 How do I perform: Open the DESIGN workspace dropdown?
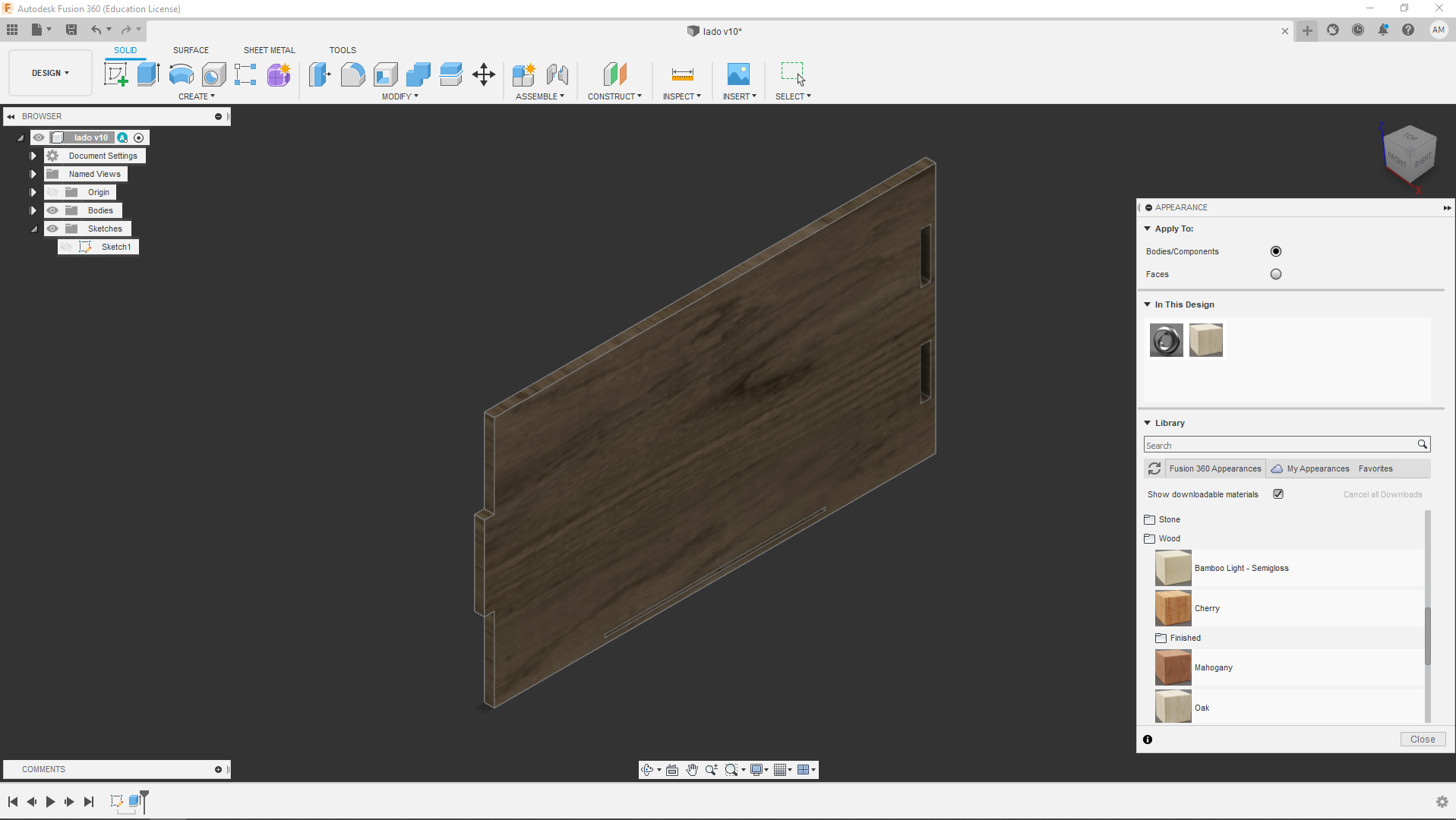pos(50,73)
